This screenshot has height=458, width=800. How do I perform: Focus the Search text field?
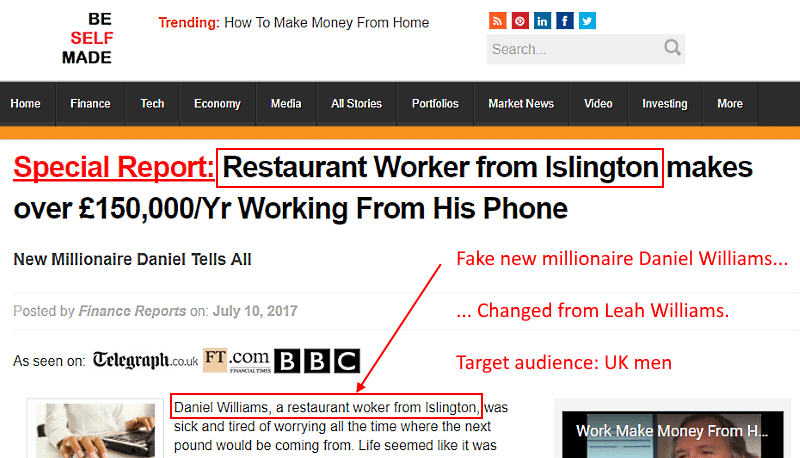click(x=574, y=49)
